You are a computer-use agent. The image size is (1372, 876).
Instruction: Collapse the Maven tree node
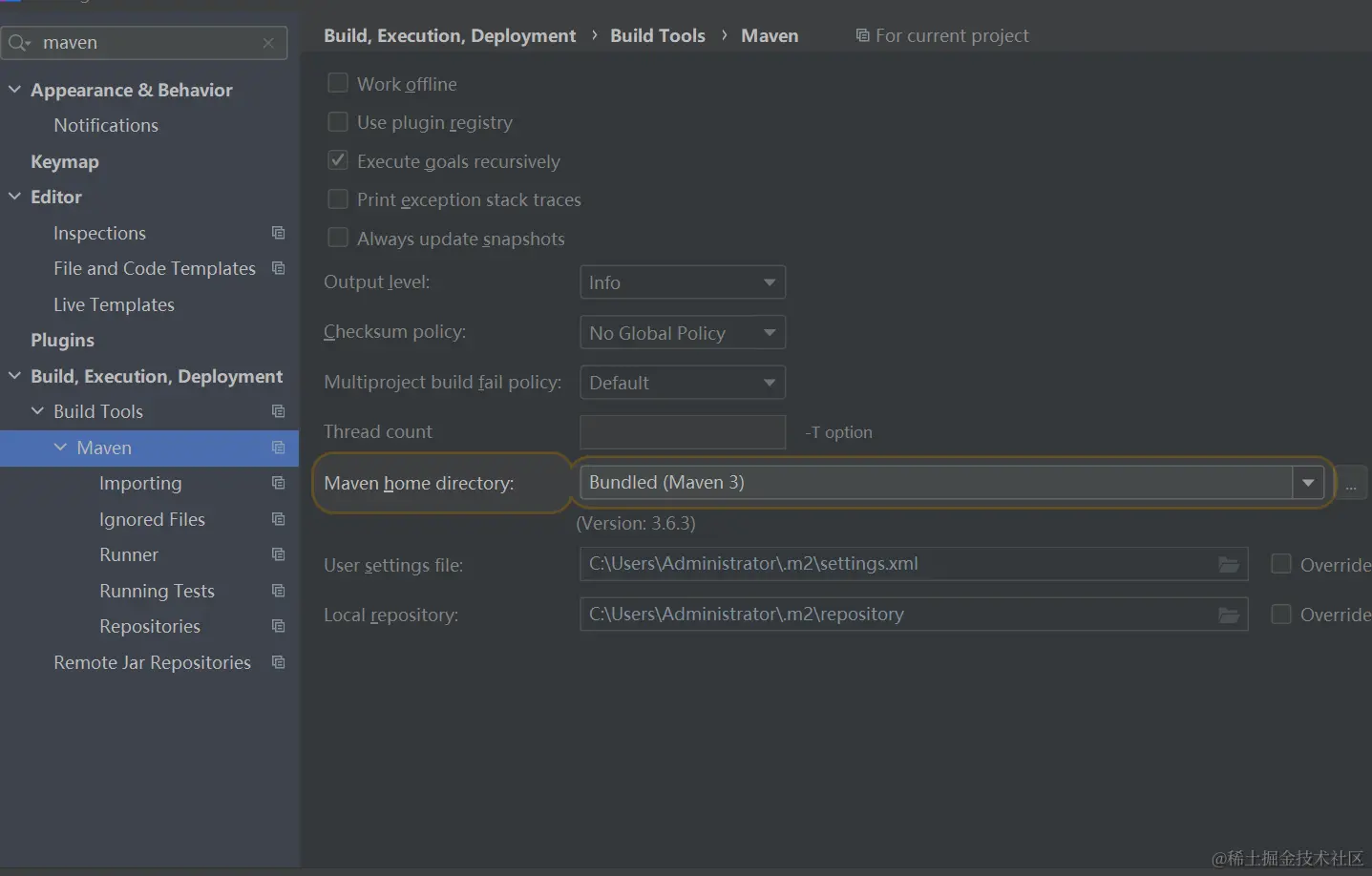(x=60, y=448)
